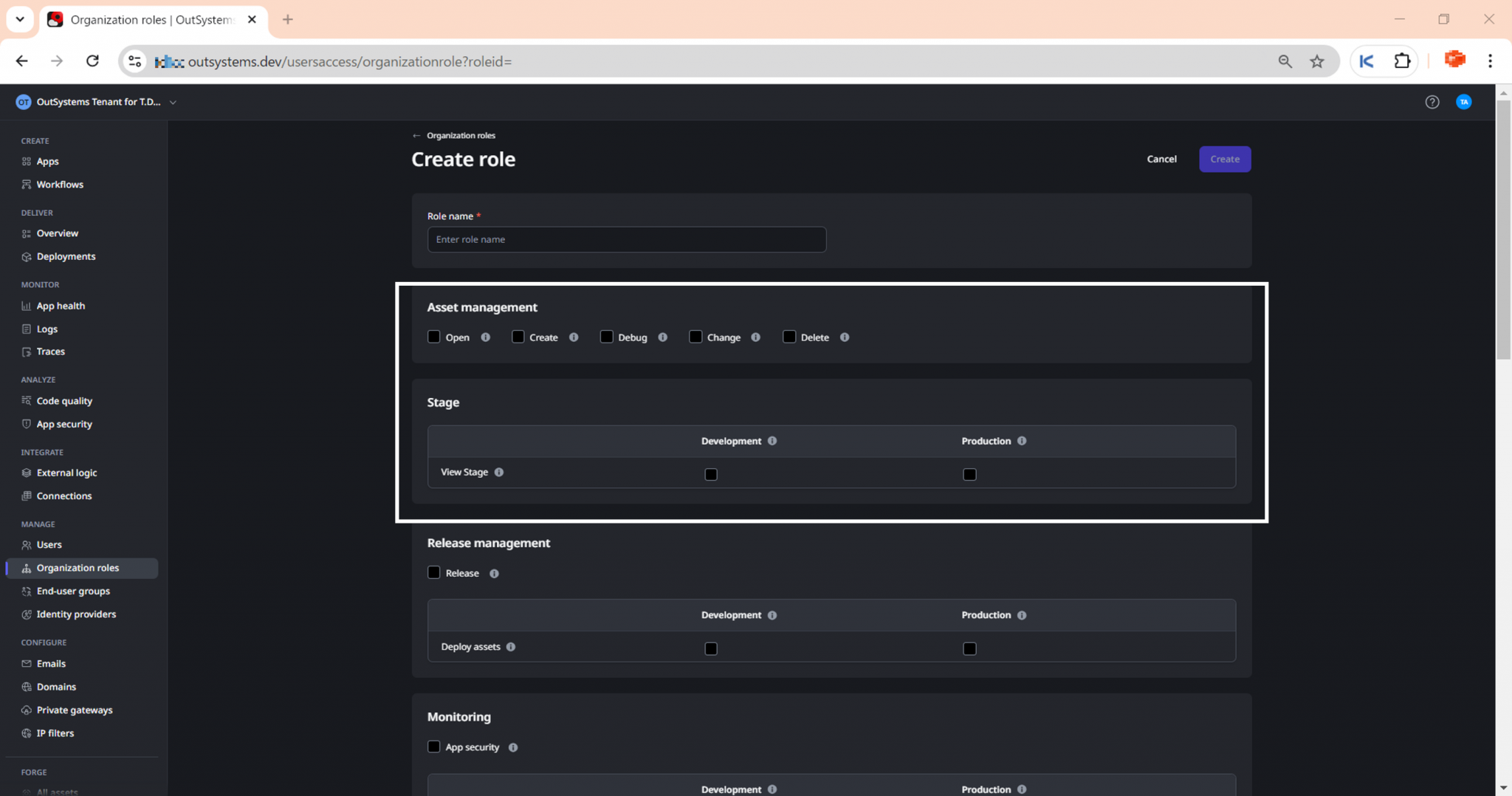Open the Users management page
The width and height of the screenshot is (1512, 796).
point(49,545)
